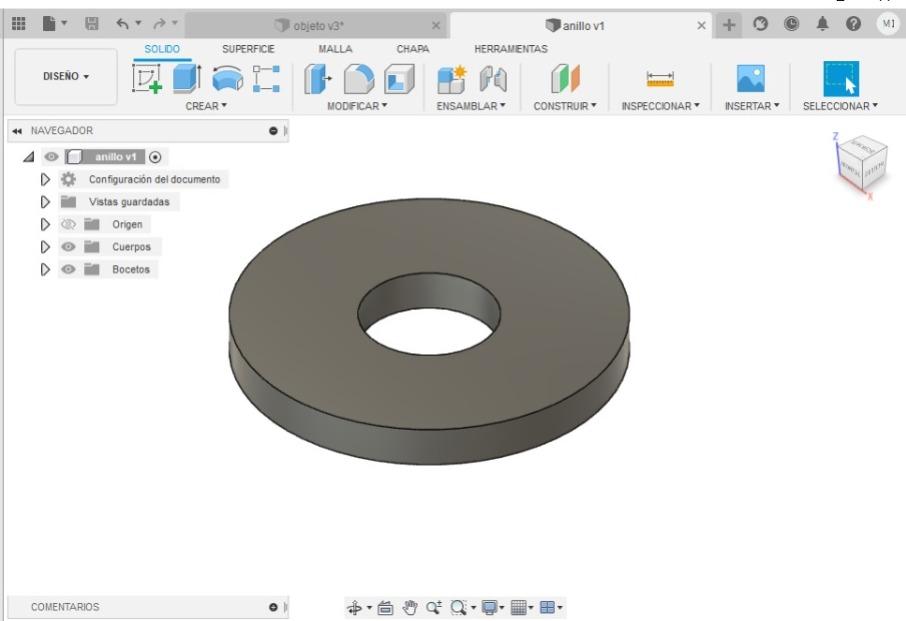Screen dimensions: 906x621
Task: Click the Joint tool icon
Action: coord(493,79)
